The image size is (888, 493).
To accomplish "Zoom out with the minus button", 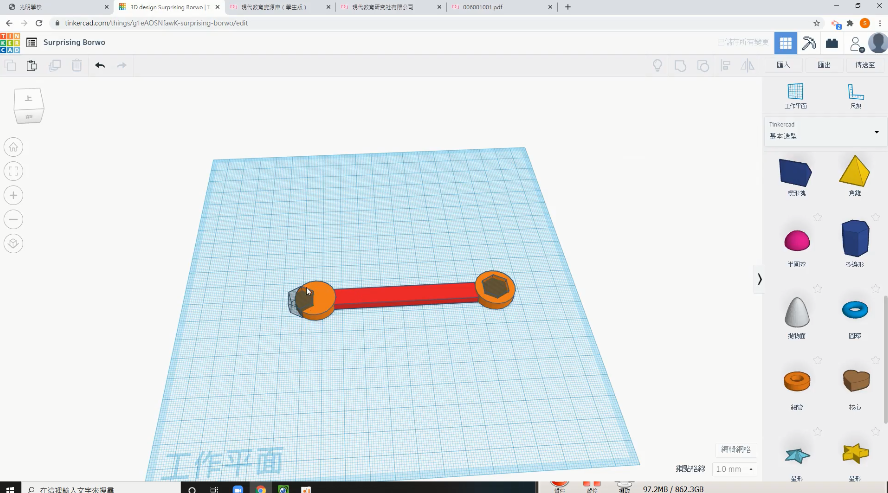I will tap(14, 220).
